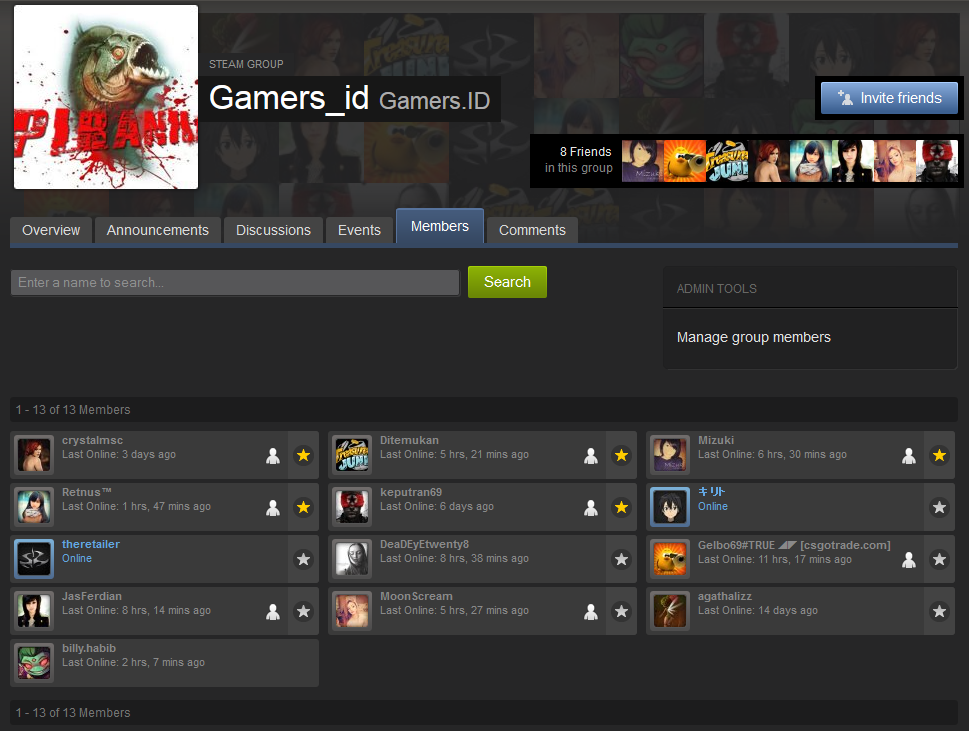
Task: Click the avatar thumbnail next to DeaDEyEtwenty8
Action: coord(352,559)
